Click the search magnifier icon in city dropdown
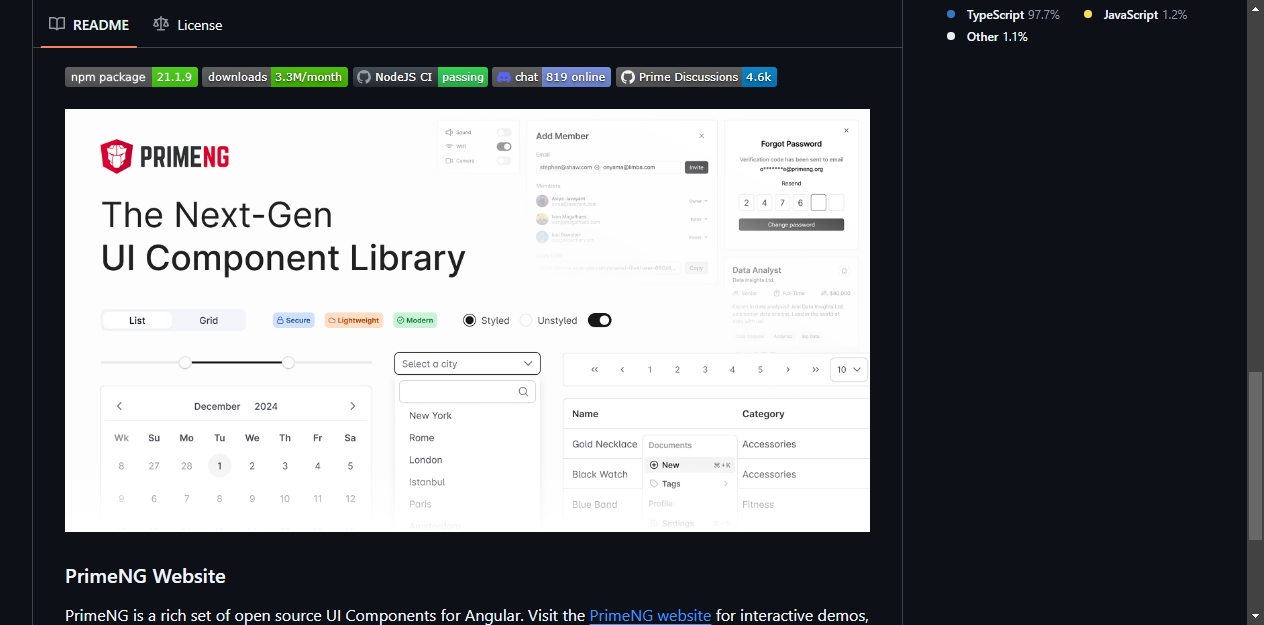Screen dimensions: 1264x625 click(x=523, y=392)
